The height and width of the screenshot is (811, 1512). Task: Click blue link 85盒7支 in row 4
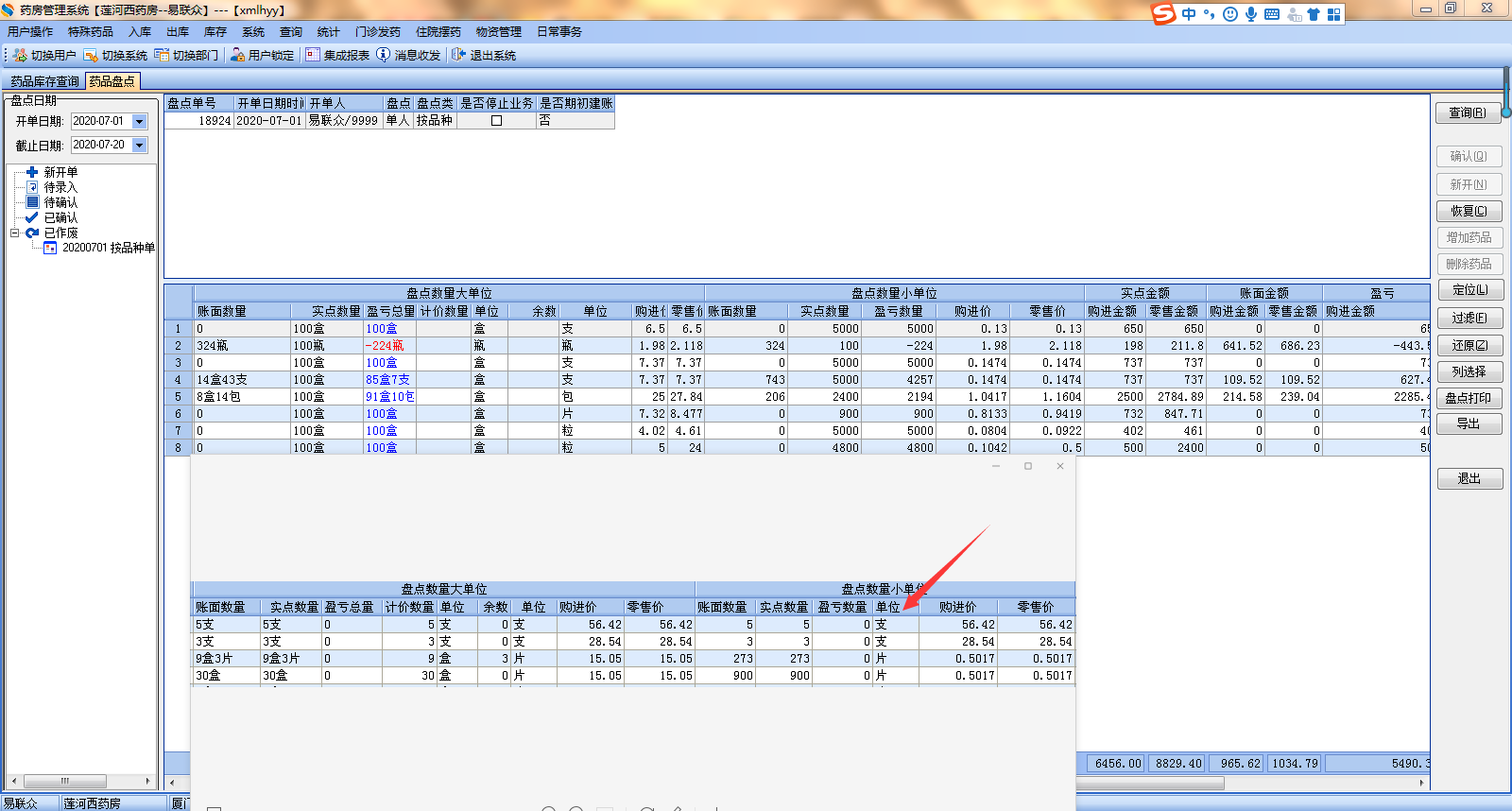pyautogui.click(x=387, y=380)
